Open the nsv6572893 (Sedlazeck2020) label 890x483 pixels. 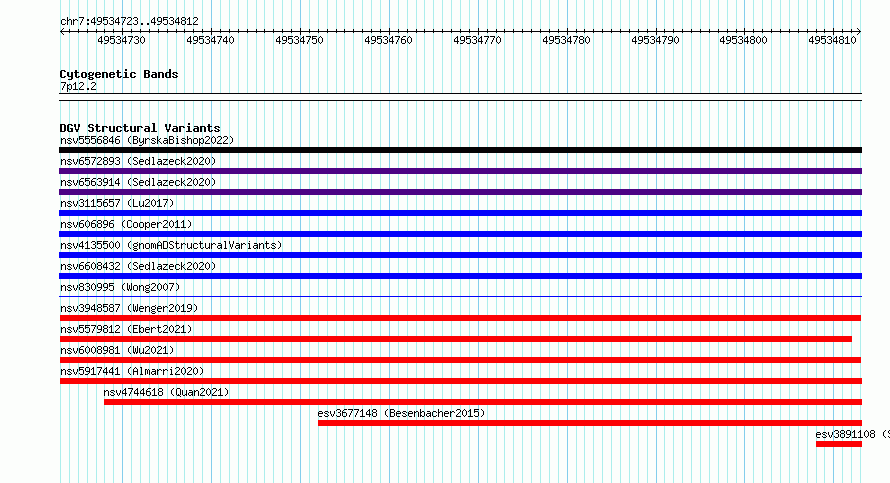(x=138, y=161)
